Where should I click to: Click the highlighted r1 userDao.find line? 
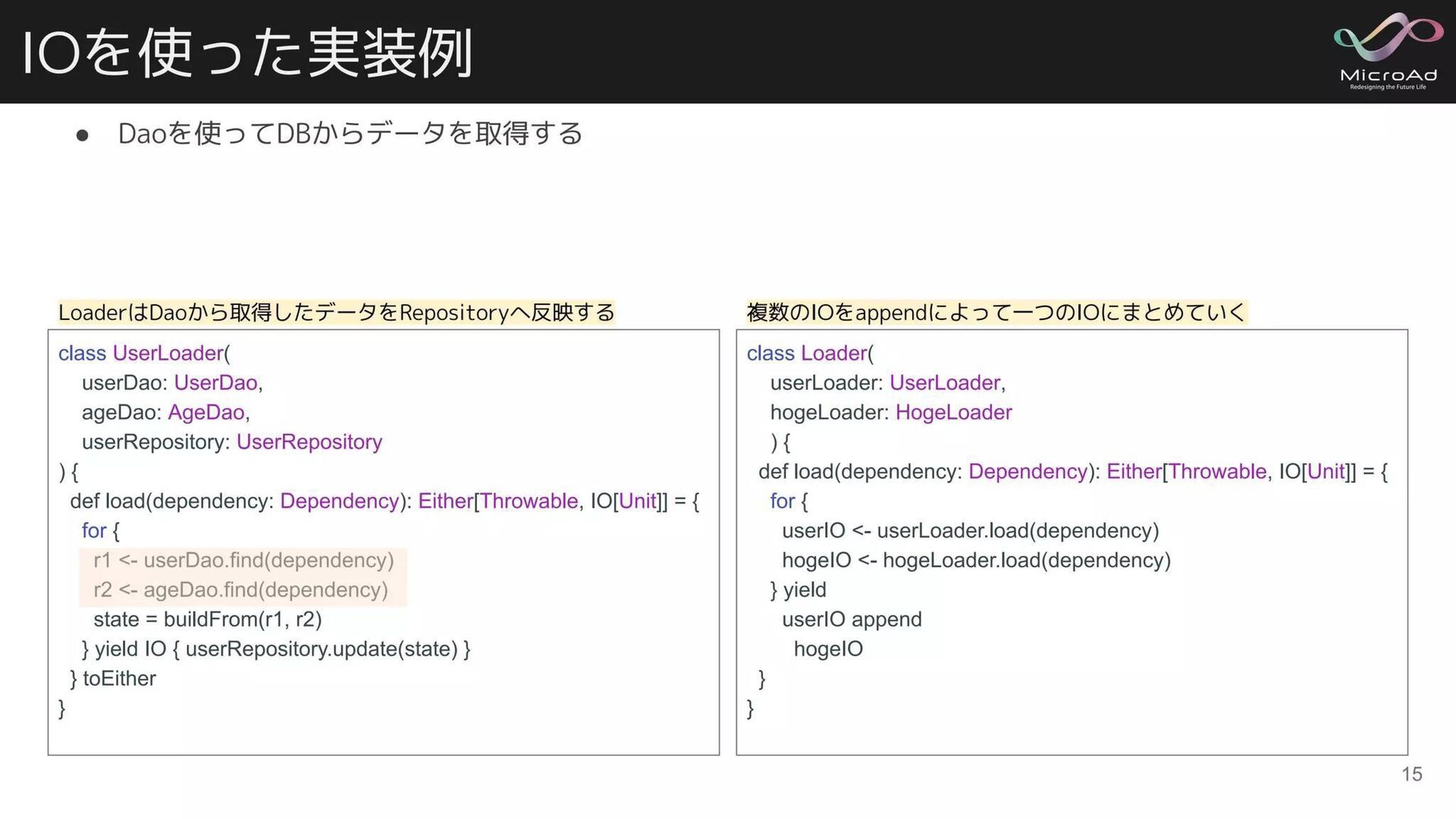pos(243,560)
